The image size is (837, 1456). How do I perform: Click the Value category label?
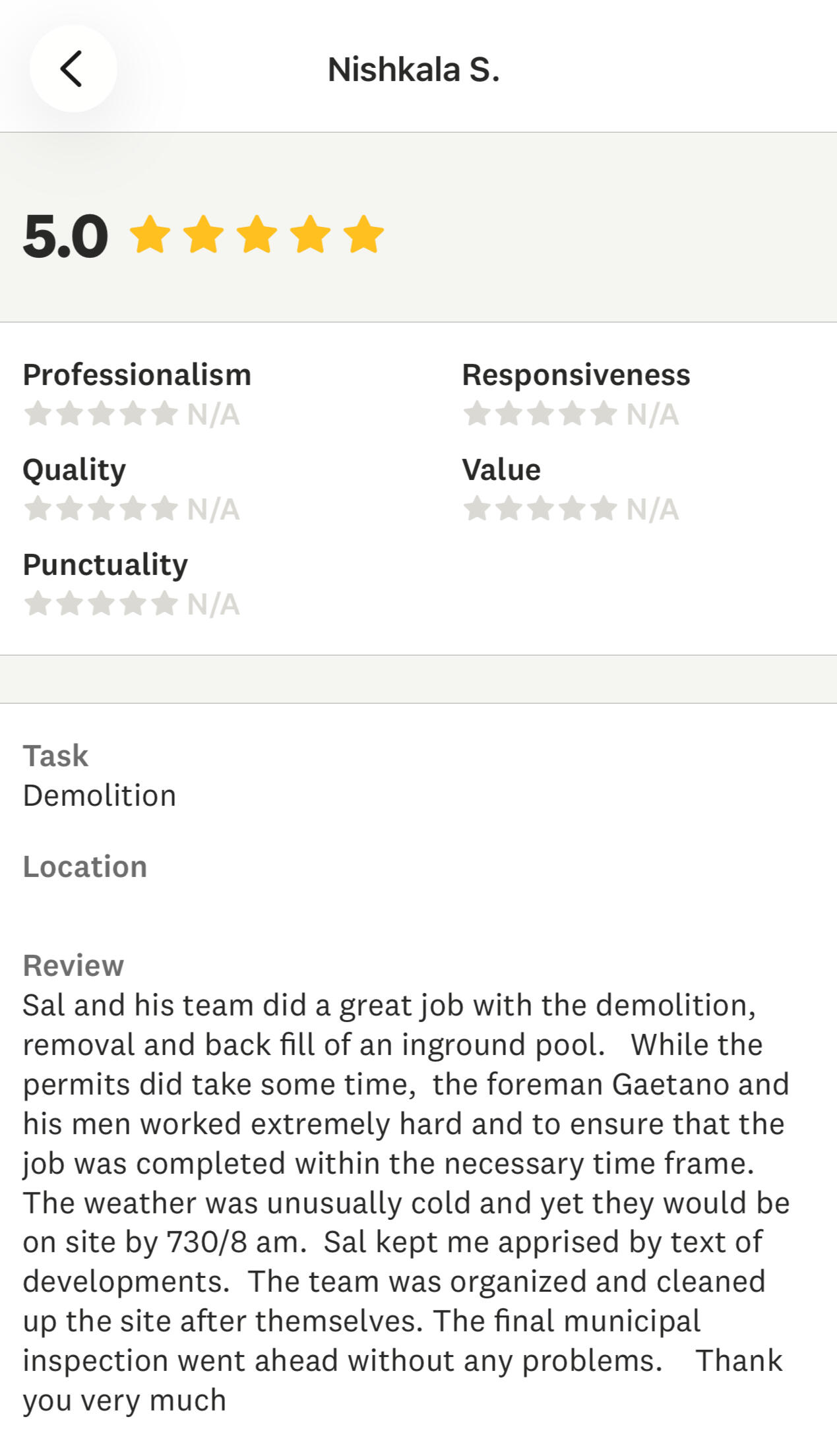pos(501,470)
